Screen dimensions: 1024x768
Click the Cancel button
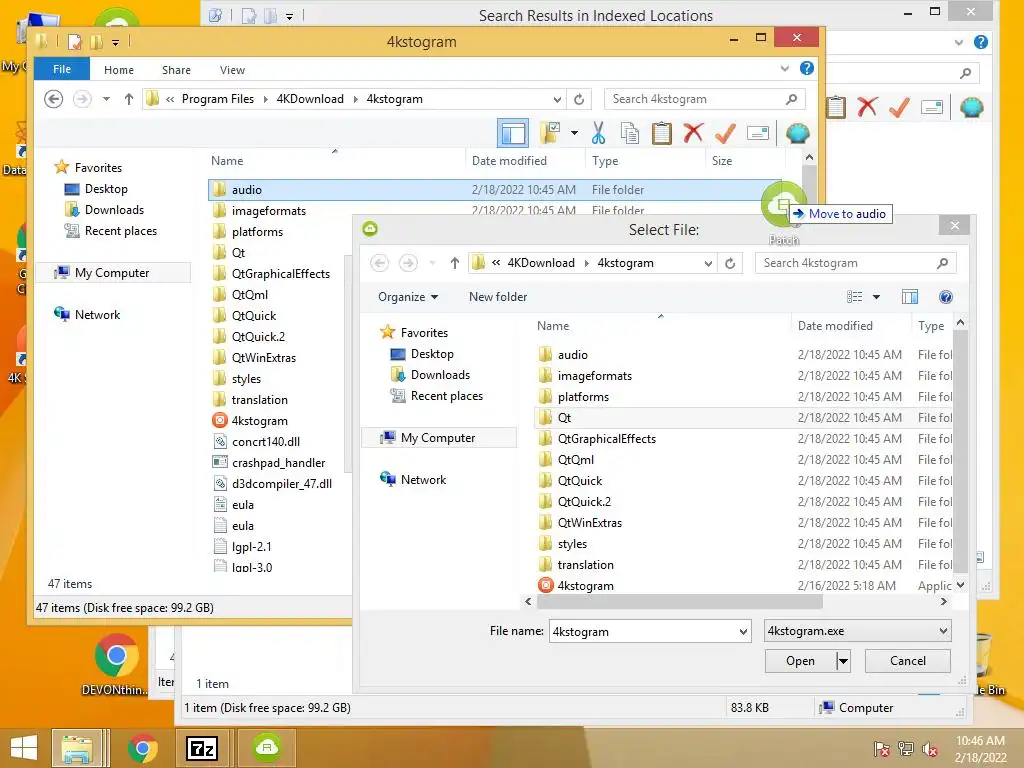coord(907,661)
